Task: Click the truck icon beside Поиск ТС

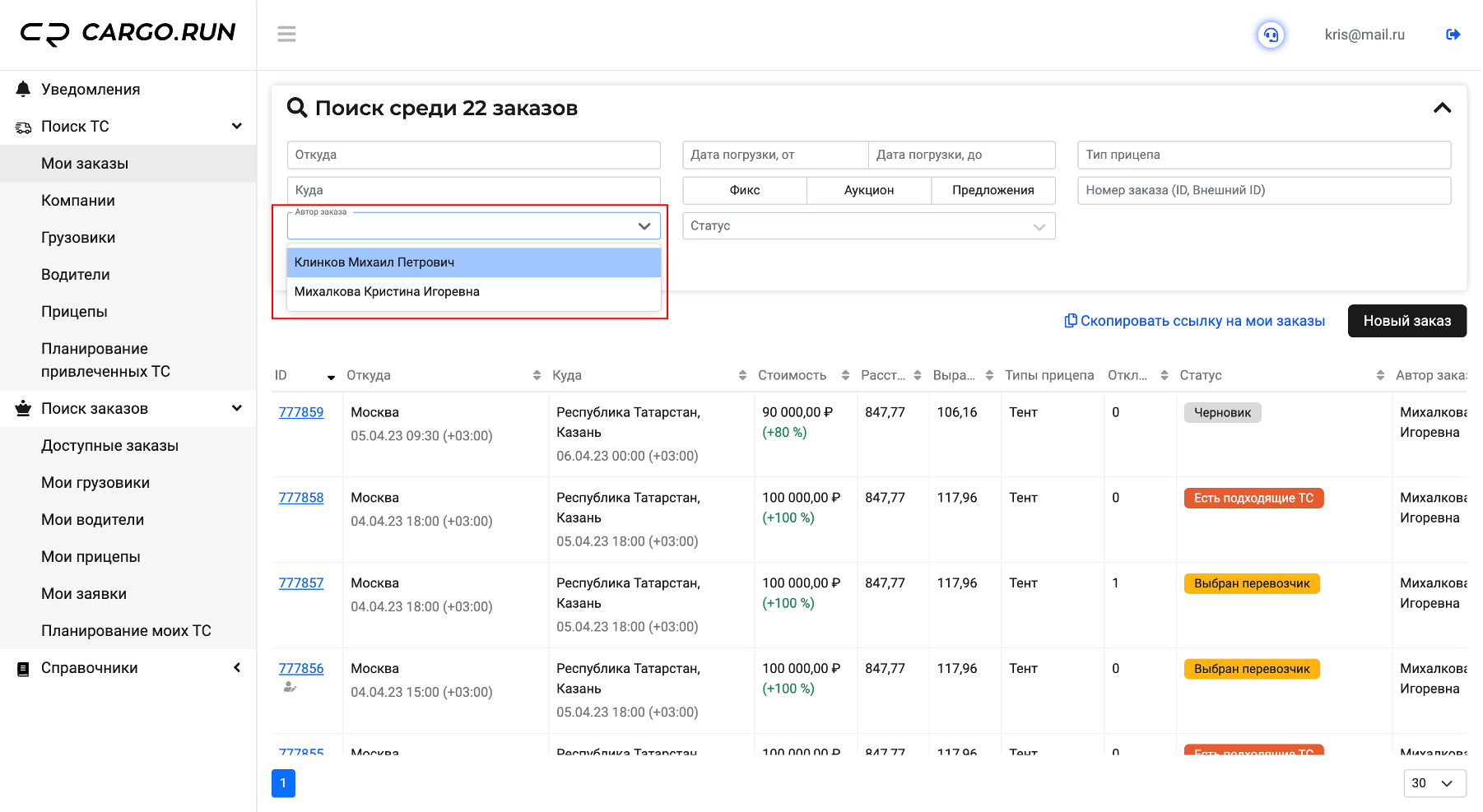Action: 23,127
